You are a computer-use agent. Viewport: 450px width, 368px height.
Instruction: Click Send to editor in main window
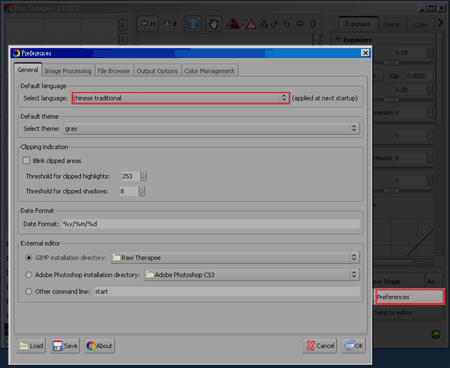tap(408, 313)
